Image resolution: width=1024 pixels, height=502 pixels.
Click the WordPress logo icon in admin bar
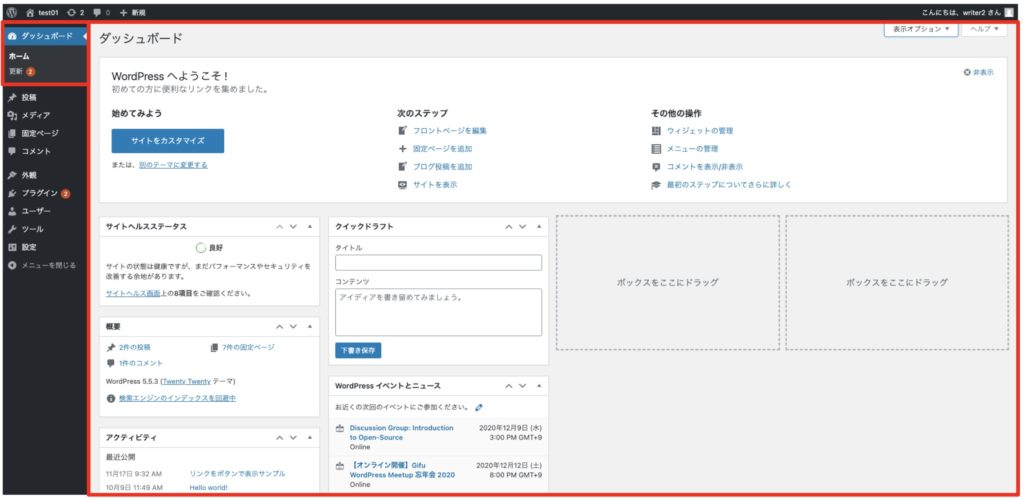(x=10, y=12)
